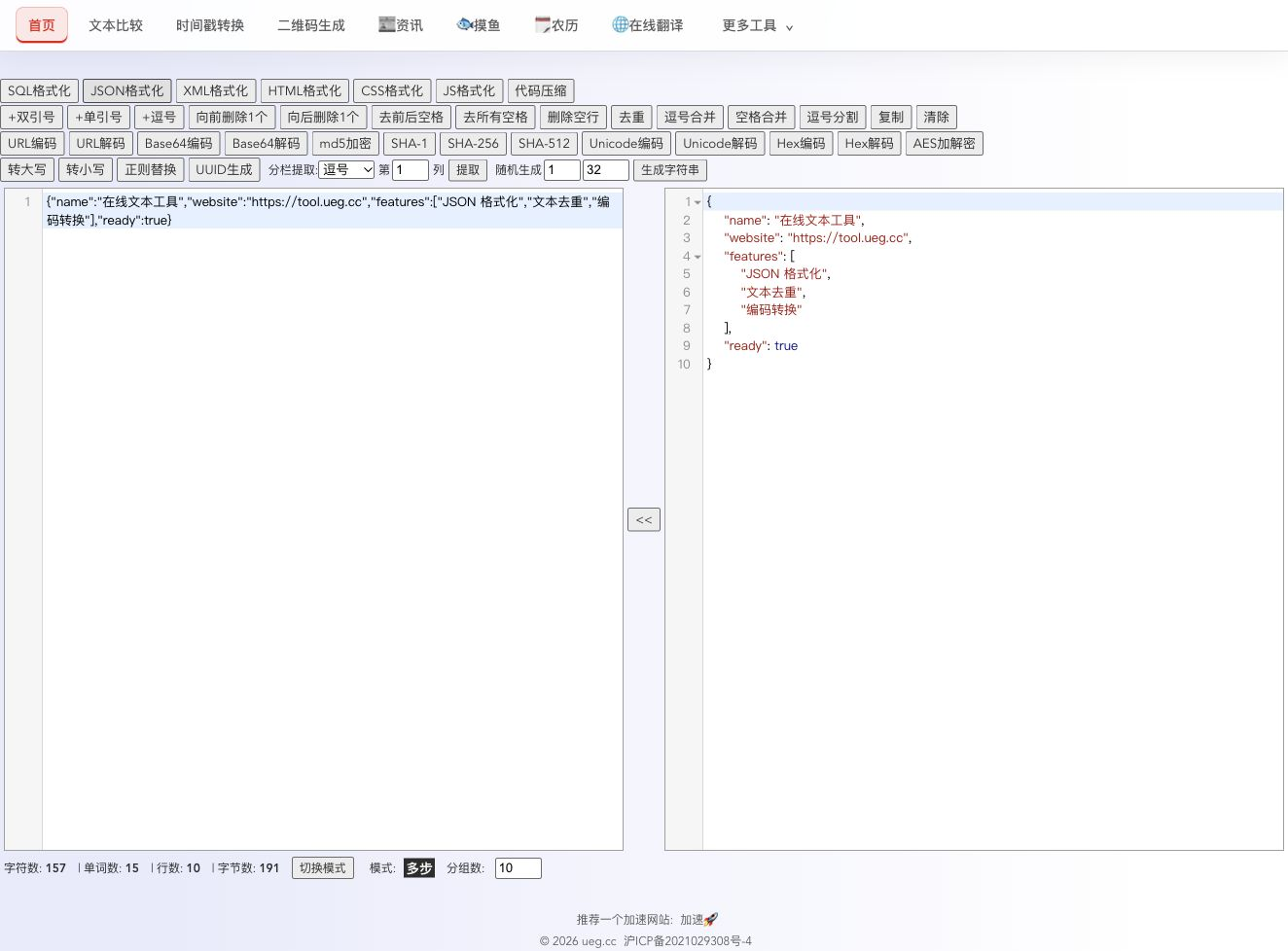Collapse the "features" array fold arrow
The image size is (1288, 951).
pos(698,257)
